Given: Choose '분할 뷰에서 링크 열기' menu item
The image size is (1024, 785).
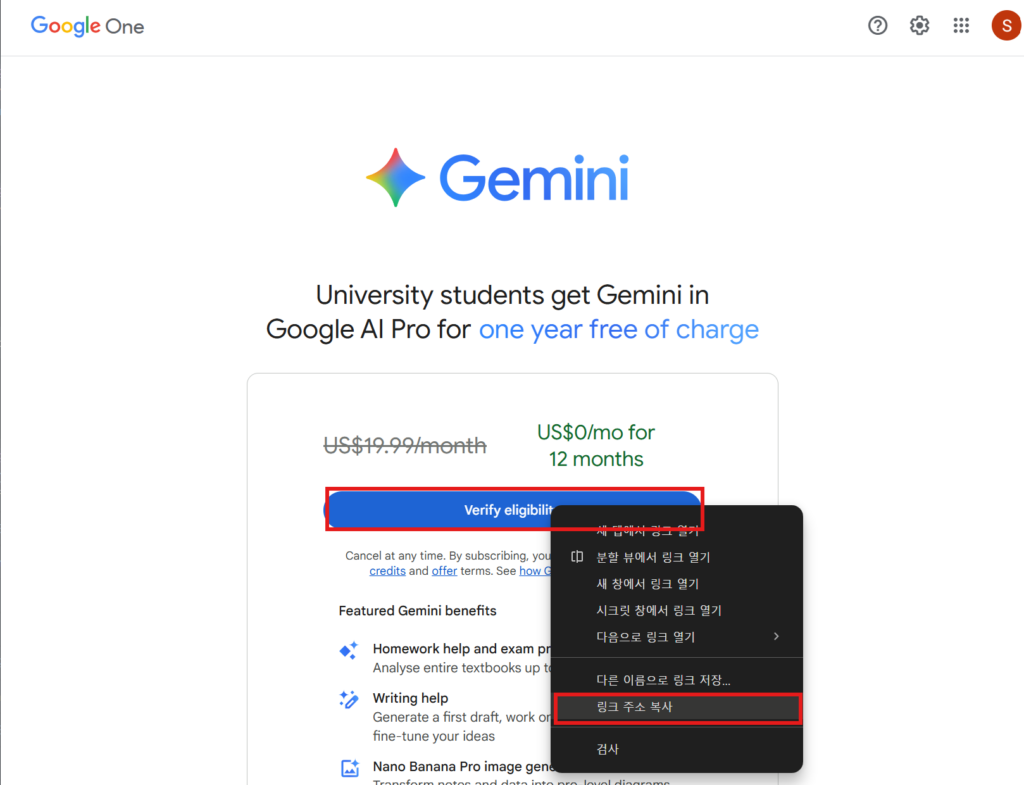Looking at the screenshot, I should 653,557.
